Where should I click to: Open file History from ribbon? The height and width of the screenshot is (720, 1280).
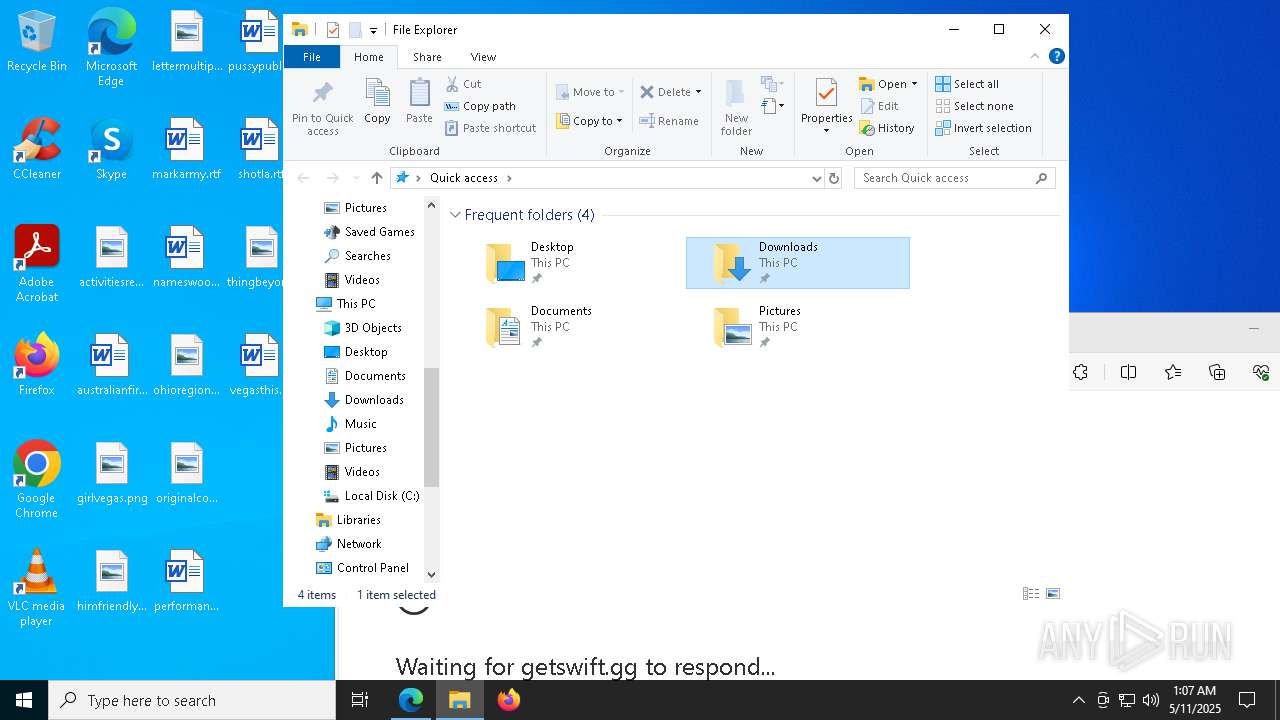click(887, 128)
